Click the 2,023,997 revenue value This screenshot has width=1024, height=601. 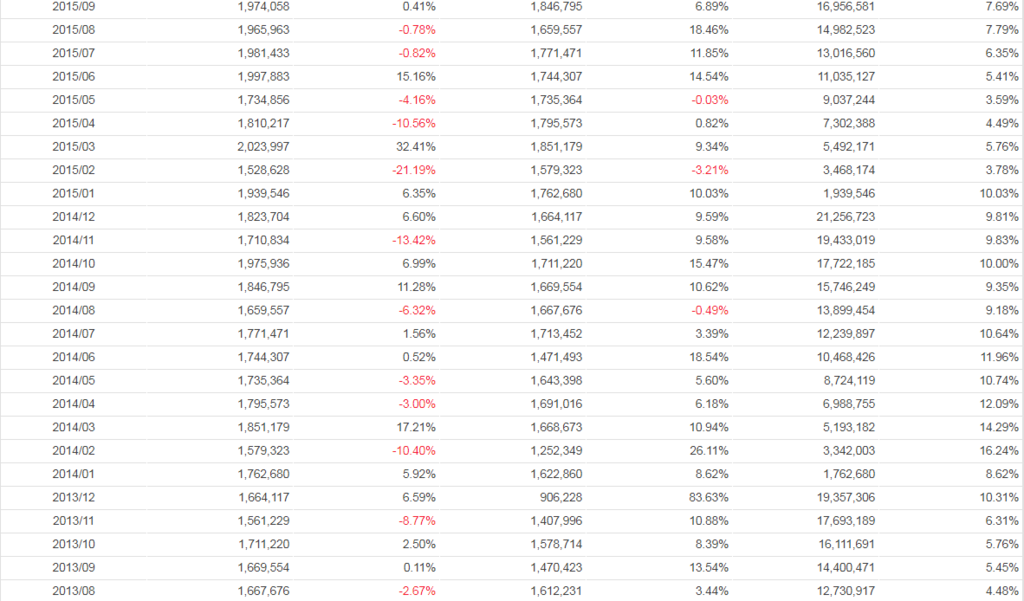pos(264,146)
